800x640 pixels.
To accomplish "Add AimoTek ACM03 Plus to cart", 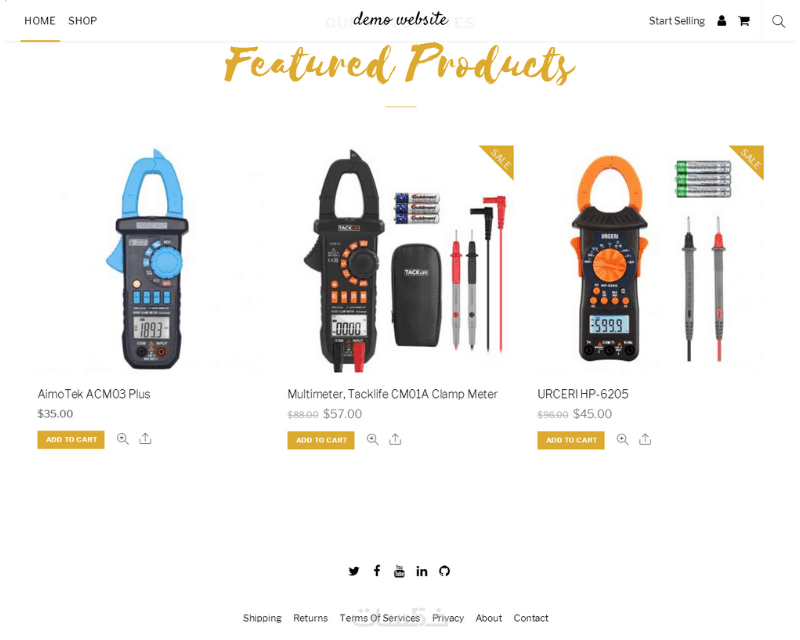I will (x=71, y=439).
